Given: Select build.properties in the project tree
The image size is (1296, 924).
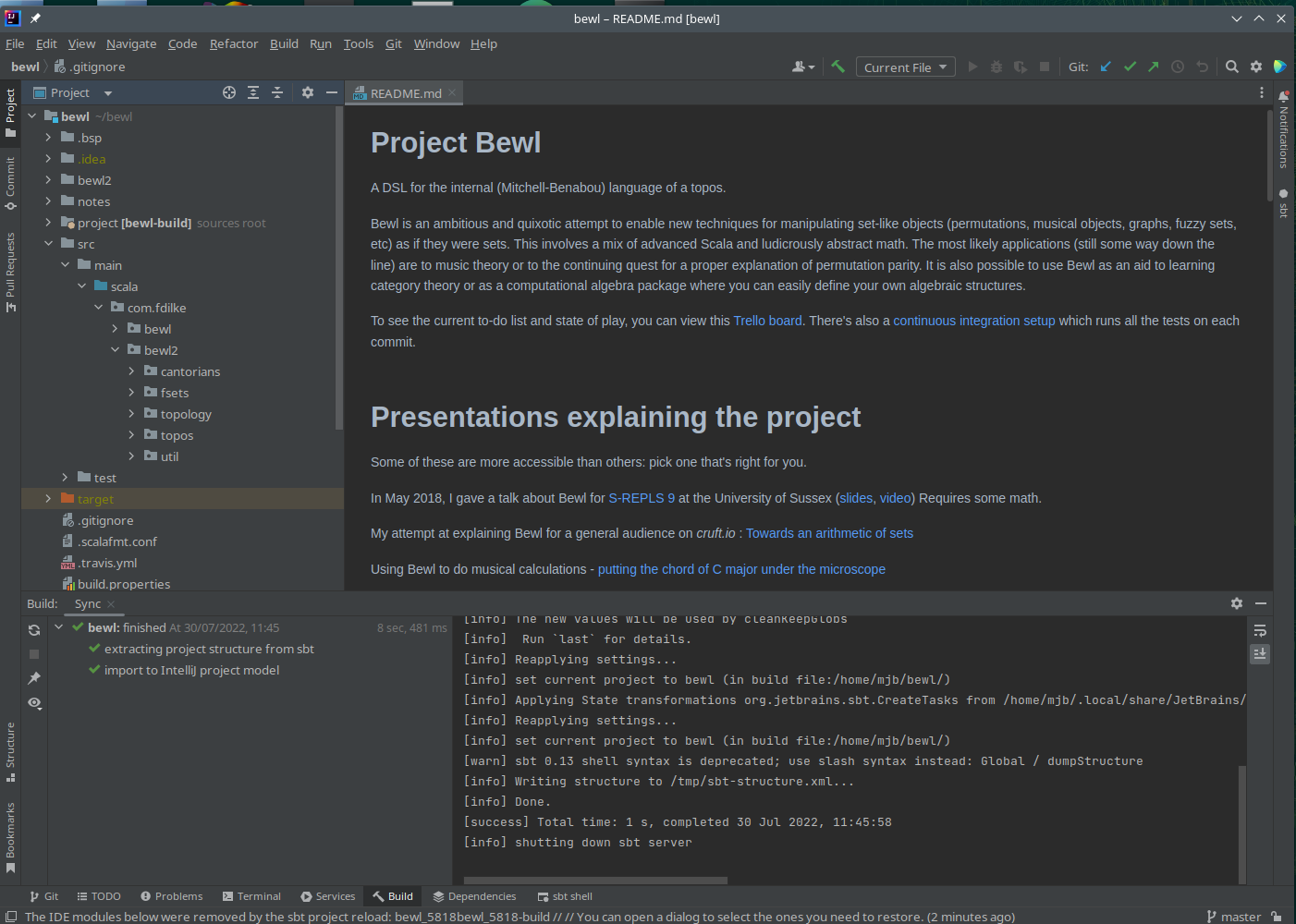Looking at the screenshot, I should tap(116, 584).
